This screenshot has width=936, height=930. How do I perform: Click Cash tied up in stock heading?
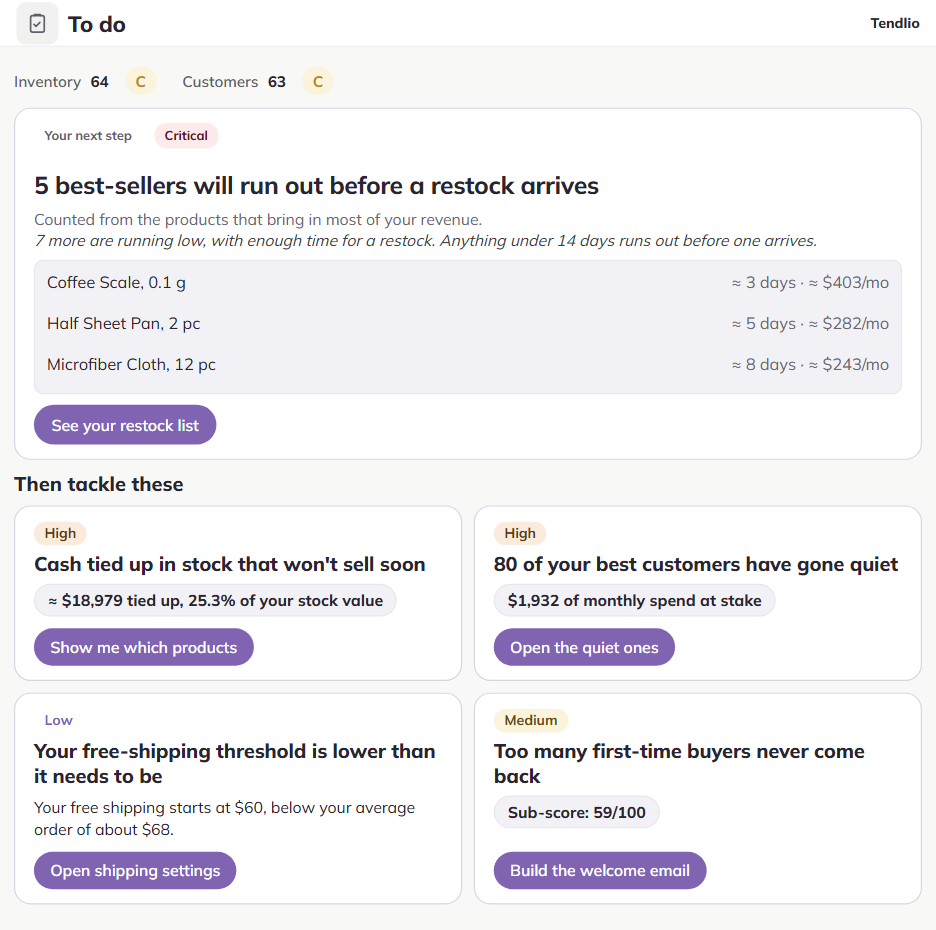point(230,564)
